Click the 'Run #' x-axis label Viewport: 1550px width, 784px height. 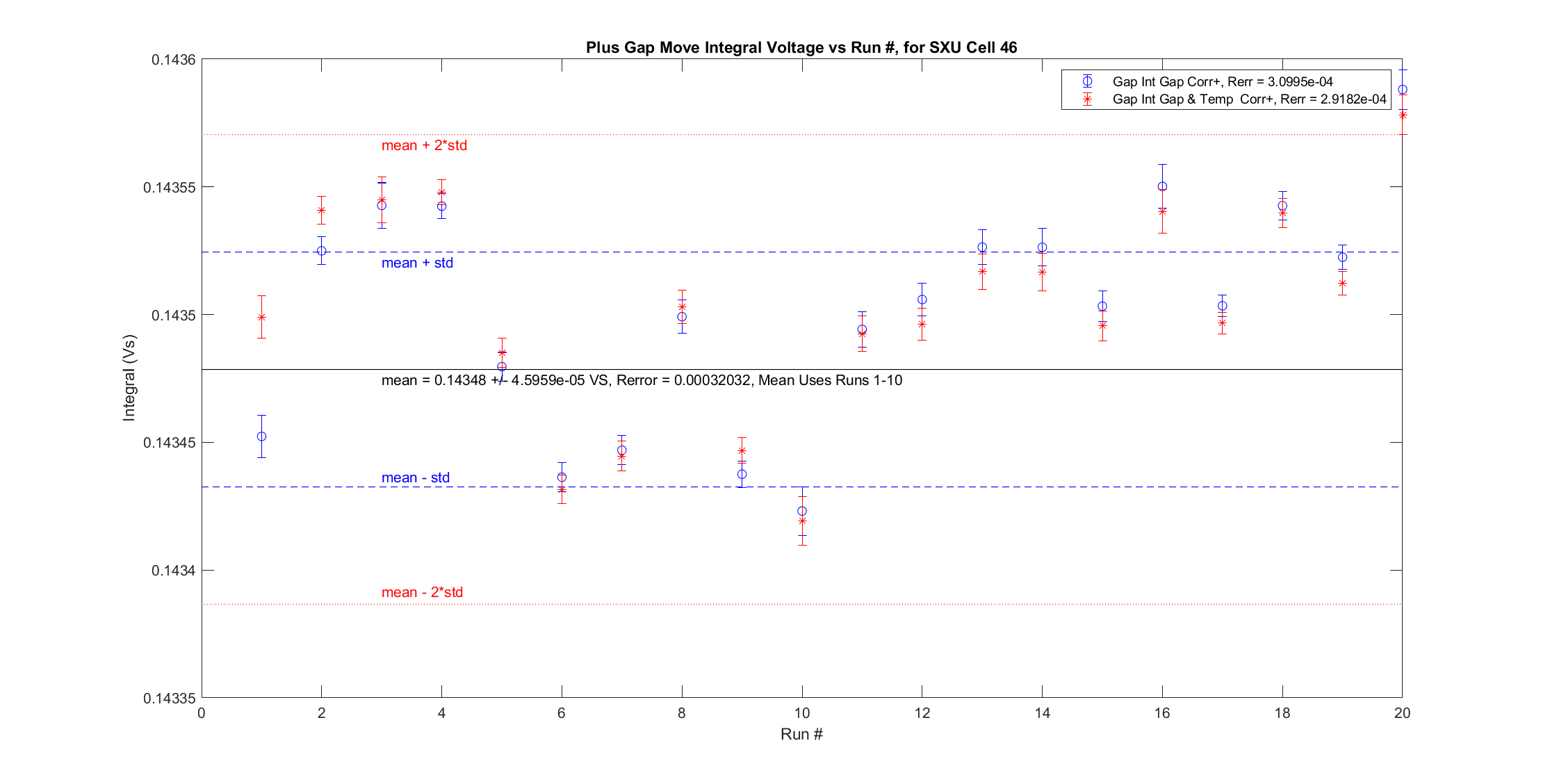(801, 734)
